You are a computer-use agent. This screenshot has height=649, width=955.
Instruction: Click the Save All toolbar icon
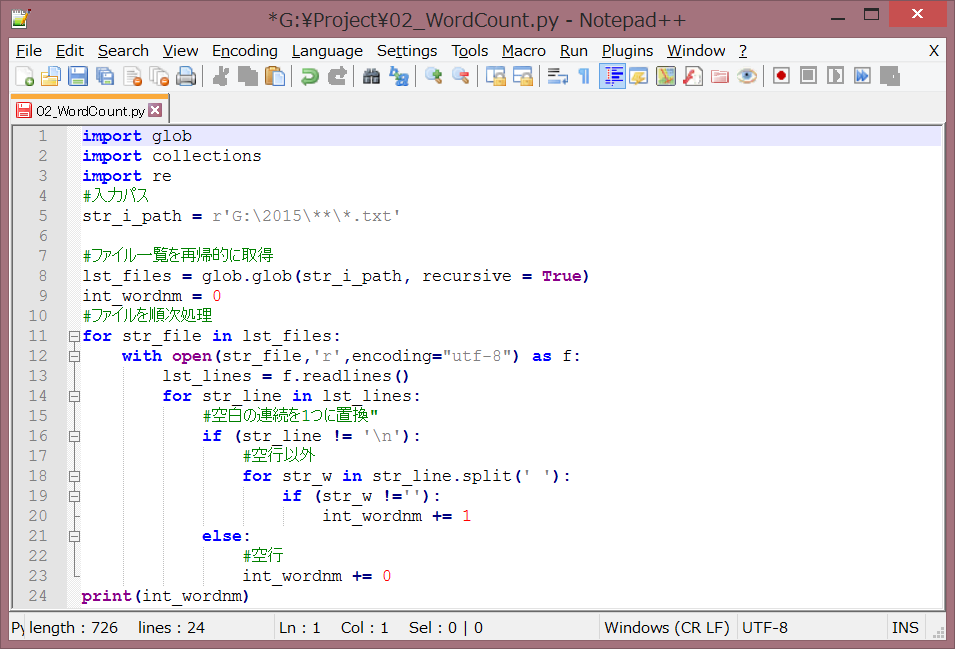(105, 77)
